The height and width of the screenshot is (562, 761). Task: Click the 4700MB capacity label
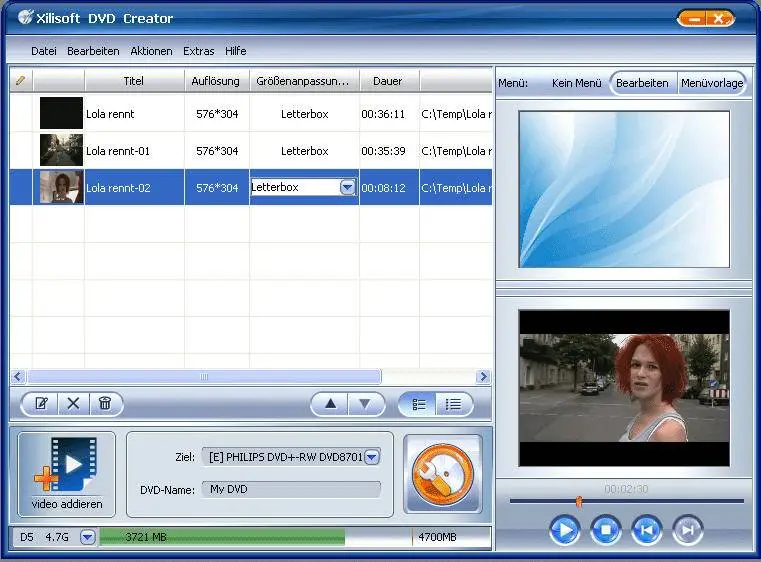tap(437, 537)
